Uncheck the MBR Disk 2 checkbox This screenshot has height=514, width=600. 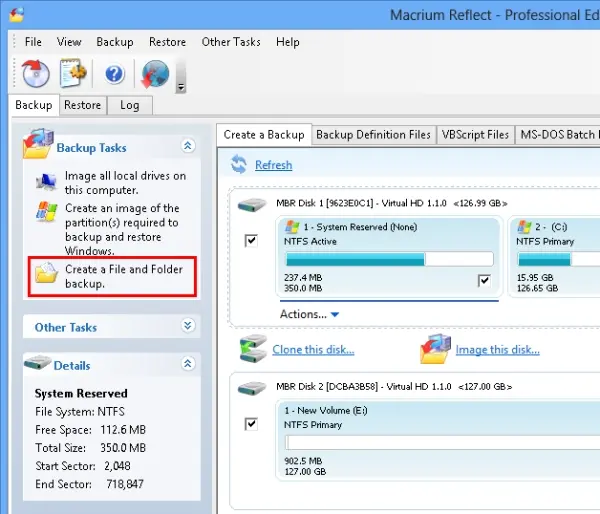[251, 424]
